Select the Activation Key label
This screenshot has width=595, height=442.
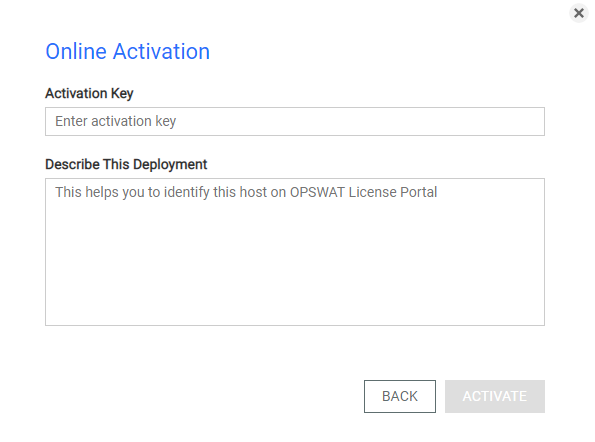89,93
